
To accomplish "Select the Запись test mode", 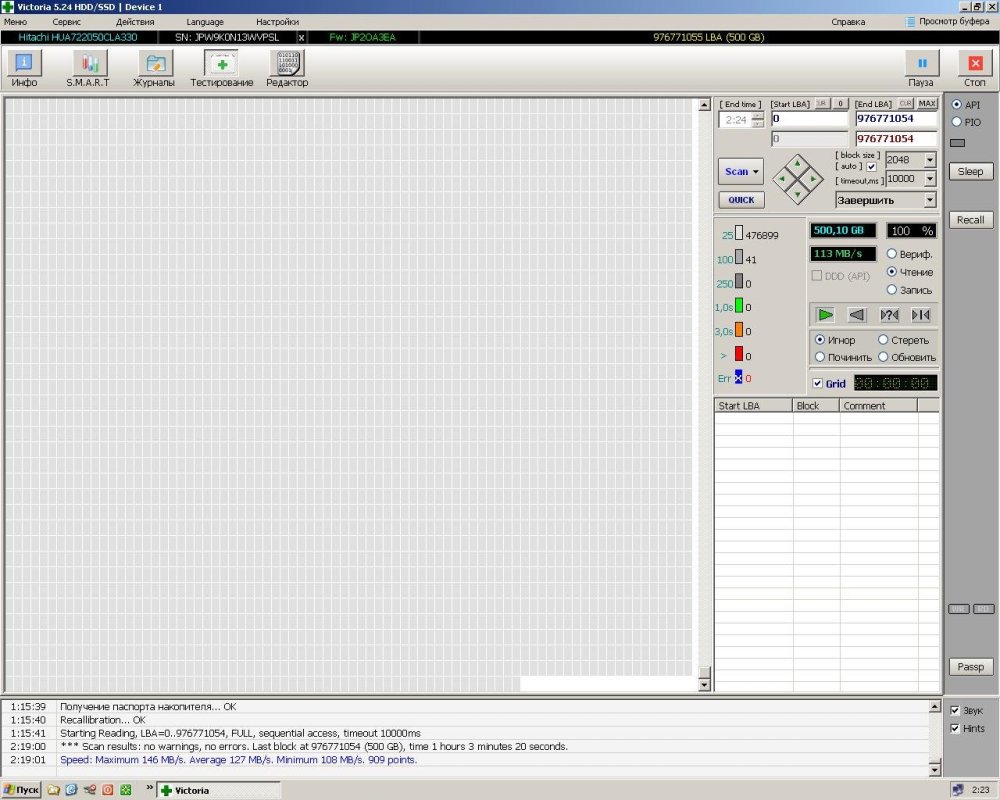I will click(891, 289).
